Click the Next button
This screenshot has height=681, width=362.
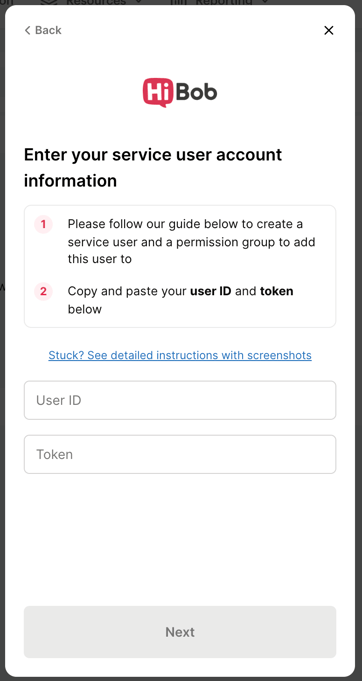click(180, 631)
